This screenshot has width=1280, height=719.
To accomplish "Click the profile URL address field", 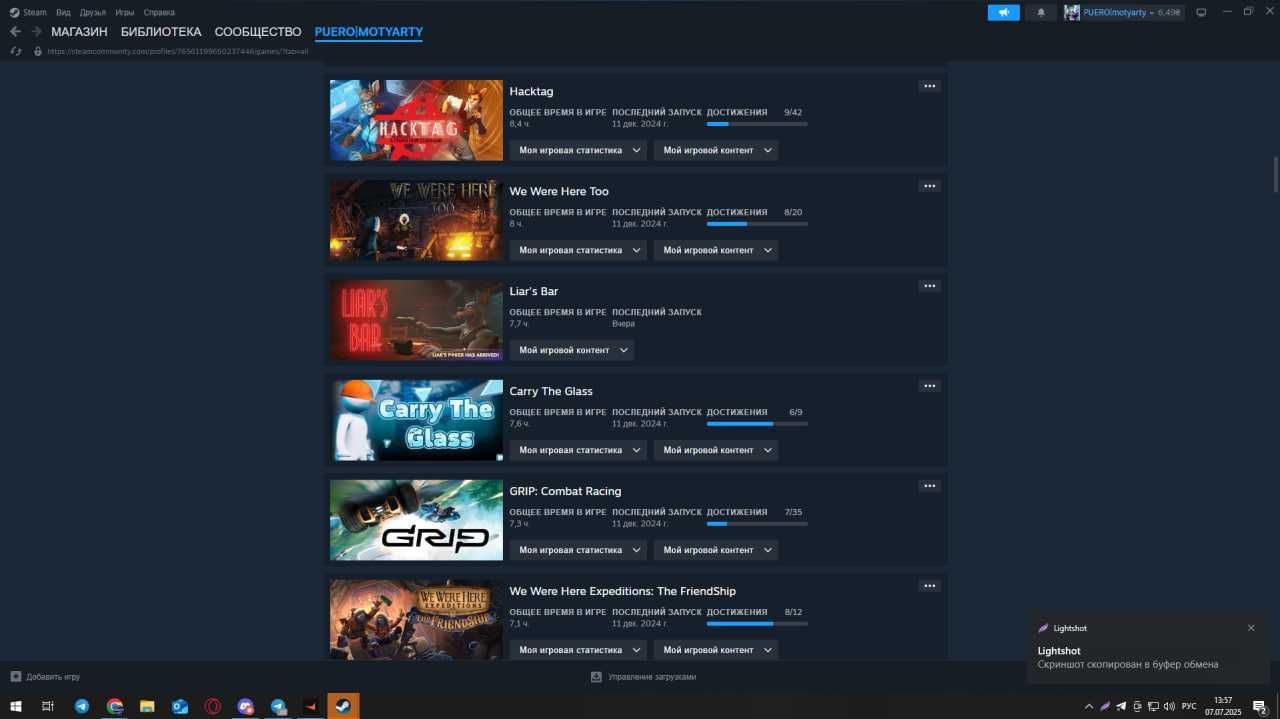I will pos(178,51).
